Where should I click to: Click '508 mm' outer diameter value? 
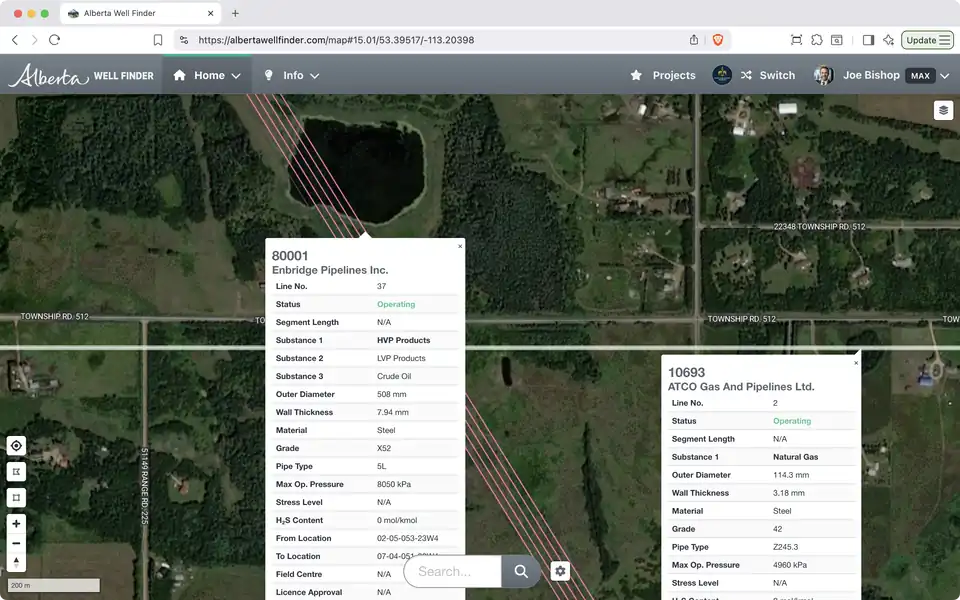(x=391, y=394)
